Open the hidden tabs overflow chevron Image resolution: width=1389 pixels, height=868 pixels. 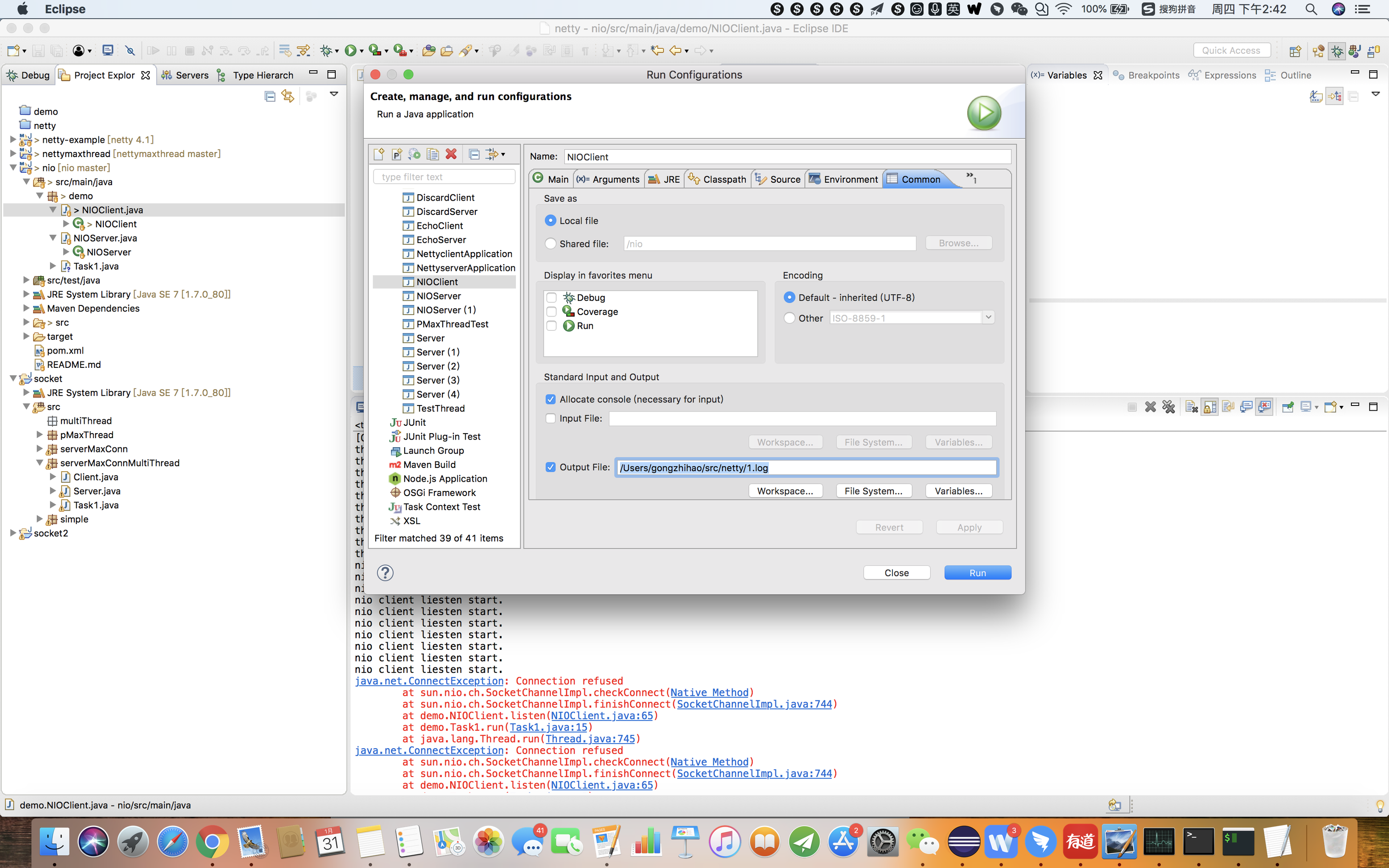[971, 177]
